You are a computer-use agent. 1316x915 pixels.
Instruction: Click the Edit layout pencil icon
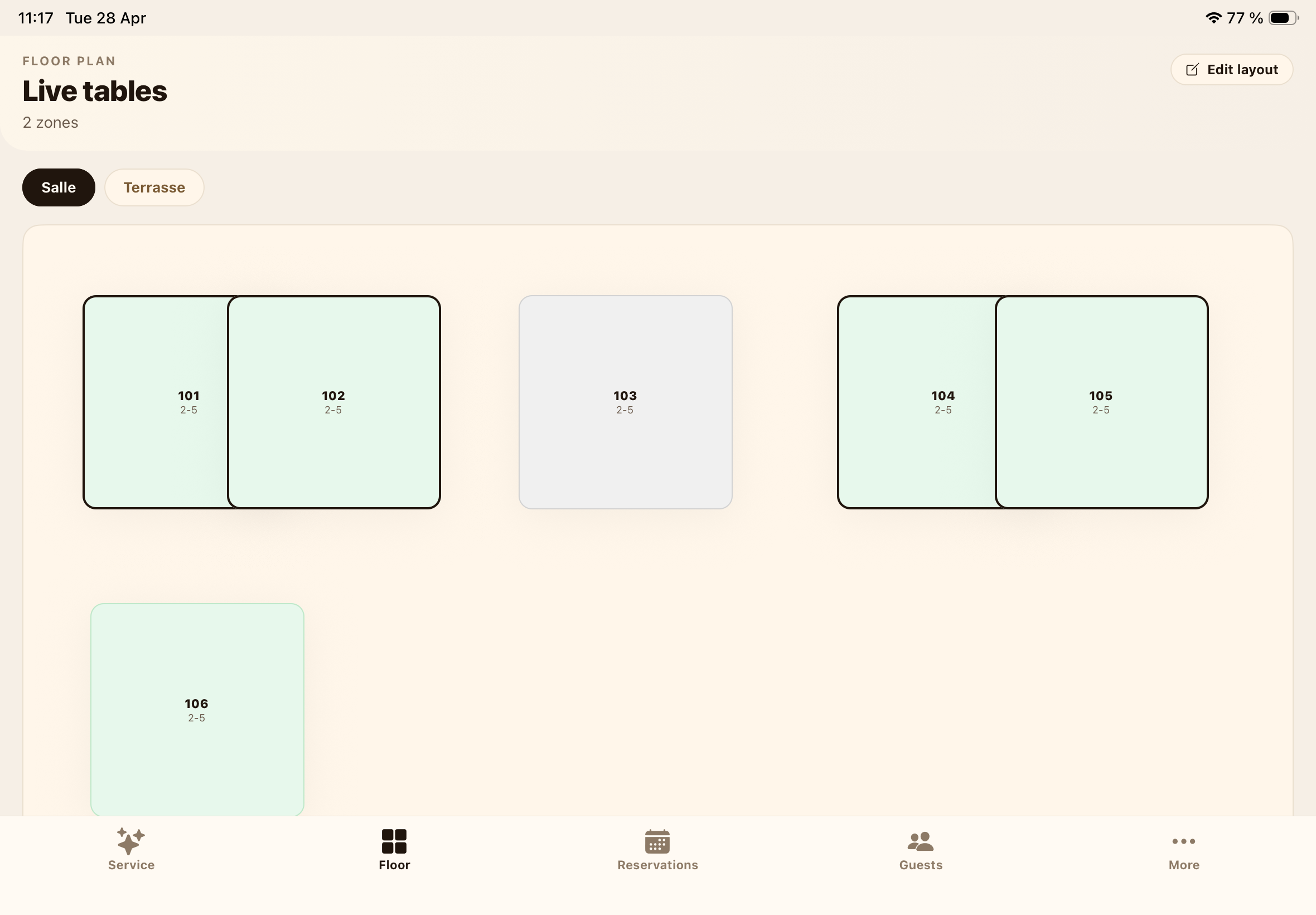click(x=1192, y=70)
